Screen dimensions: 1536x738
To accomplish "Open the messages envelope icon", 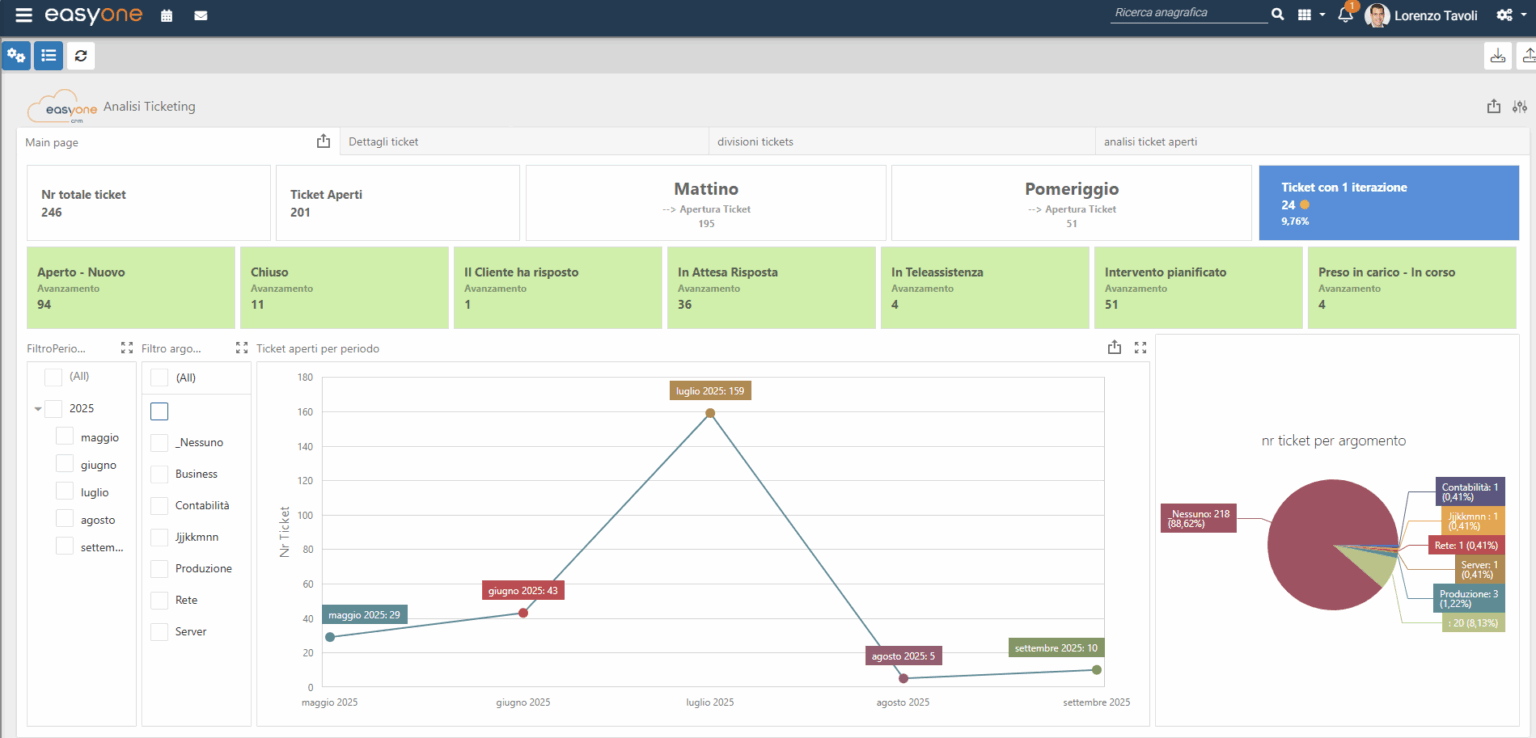I will pyautogui.click(x=200, y=15).
